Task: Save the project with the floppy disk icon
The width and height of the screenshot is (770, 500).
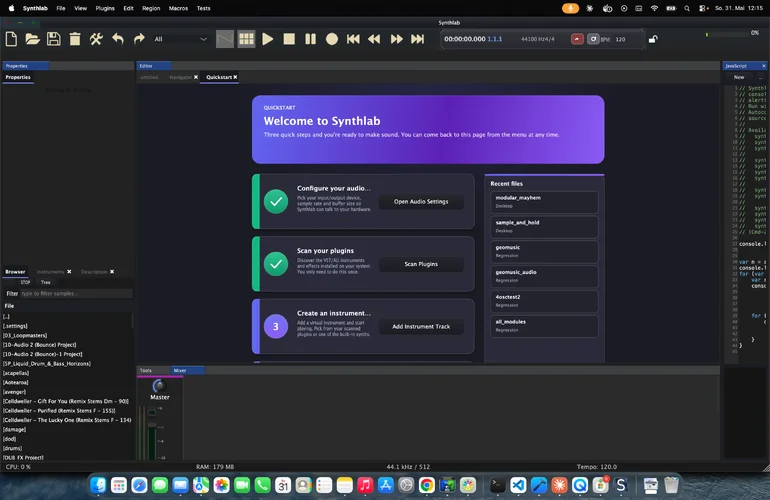Action: (x=54, y=39)
